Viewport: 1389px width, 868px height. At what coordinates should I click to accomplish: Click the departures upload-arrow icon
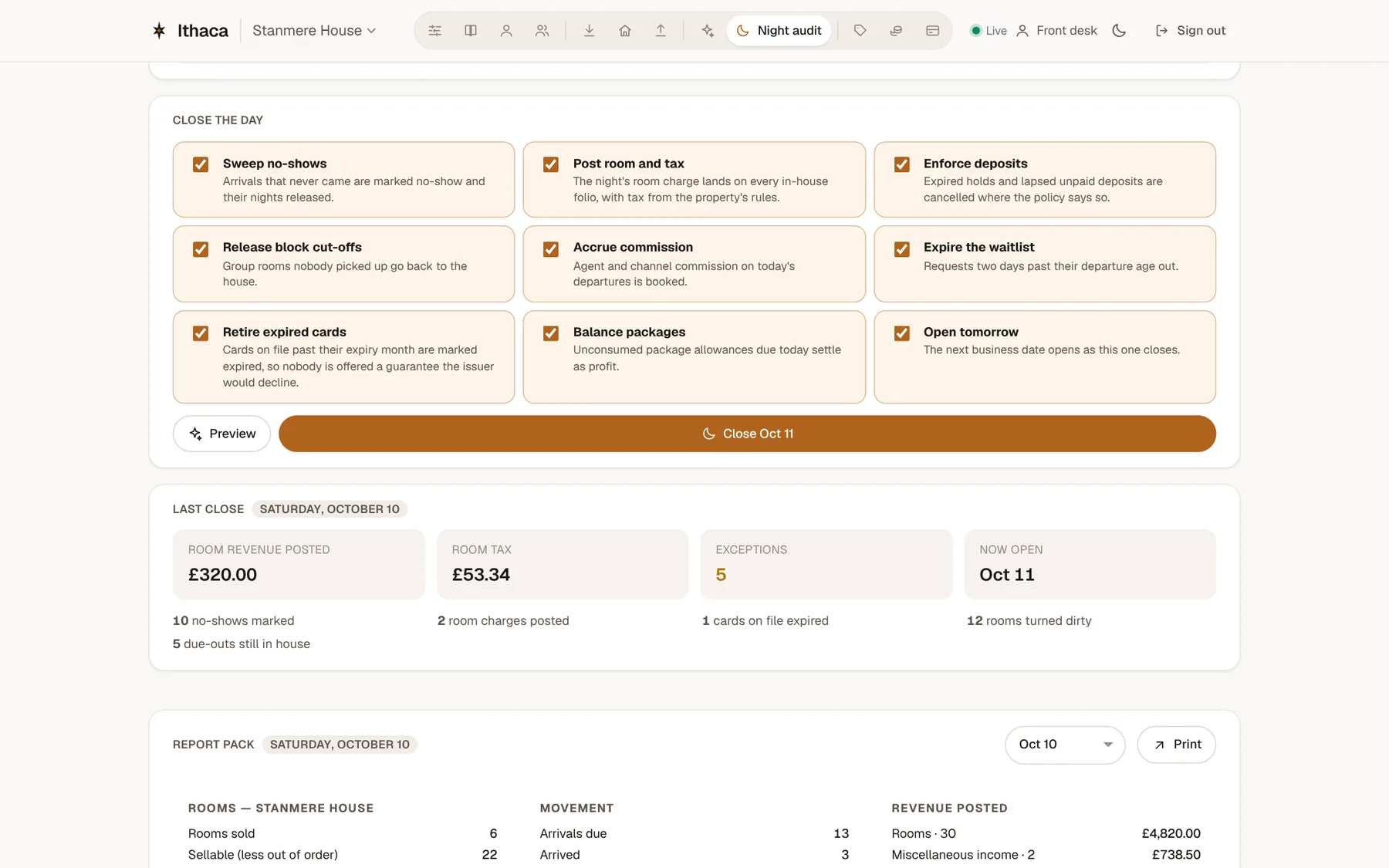click(x=661, y=31)
